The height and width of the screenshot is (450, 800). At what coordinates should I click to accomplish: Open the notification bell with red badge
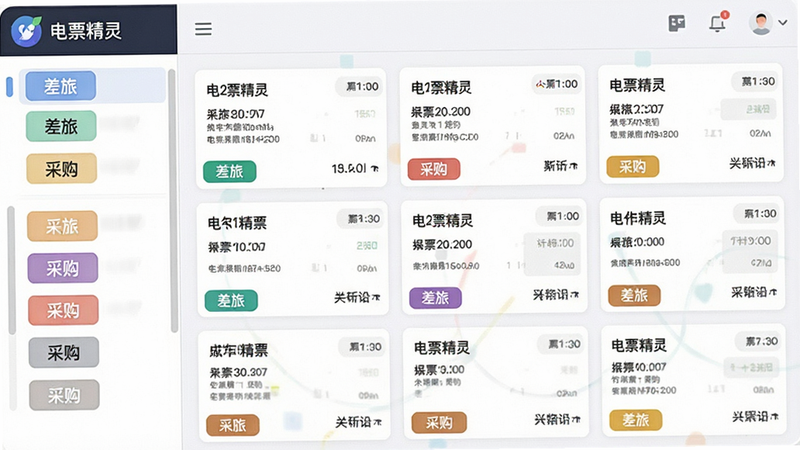pyautogui.click(x=717, y=22)
